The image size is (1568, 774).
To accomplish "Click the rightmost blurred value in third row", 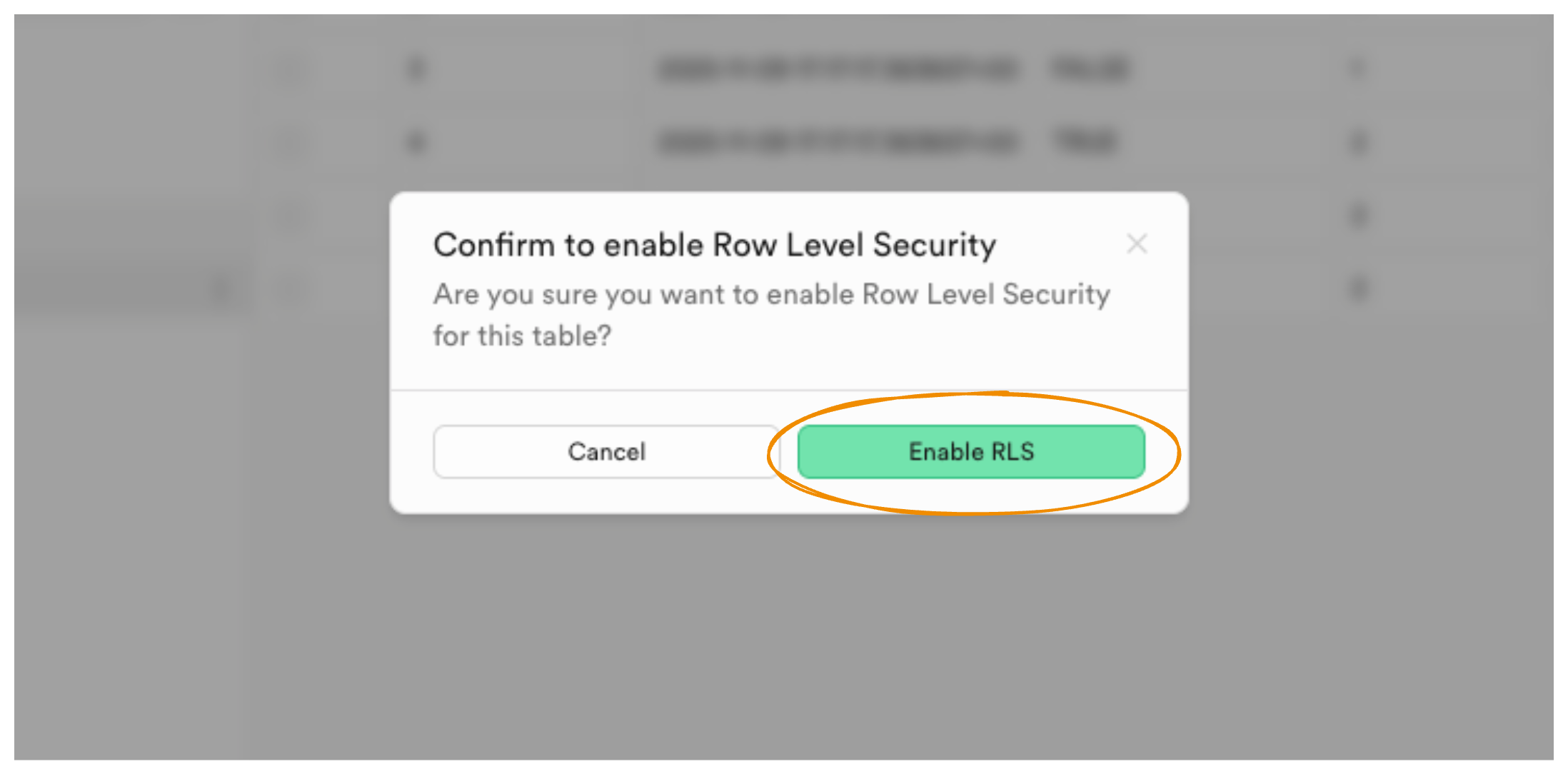I will tap(1357, 216).
